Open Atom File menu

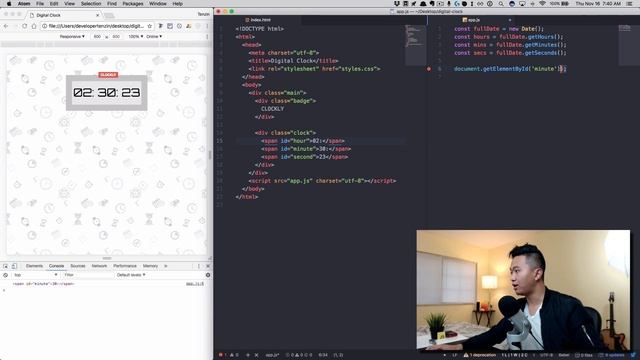tap(40, 4)
